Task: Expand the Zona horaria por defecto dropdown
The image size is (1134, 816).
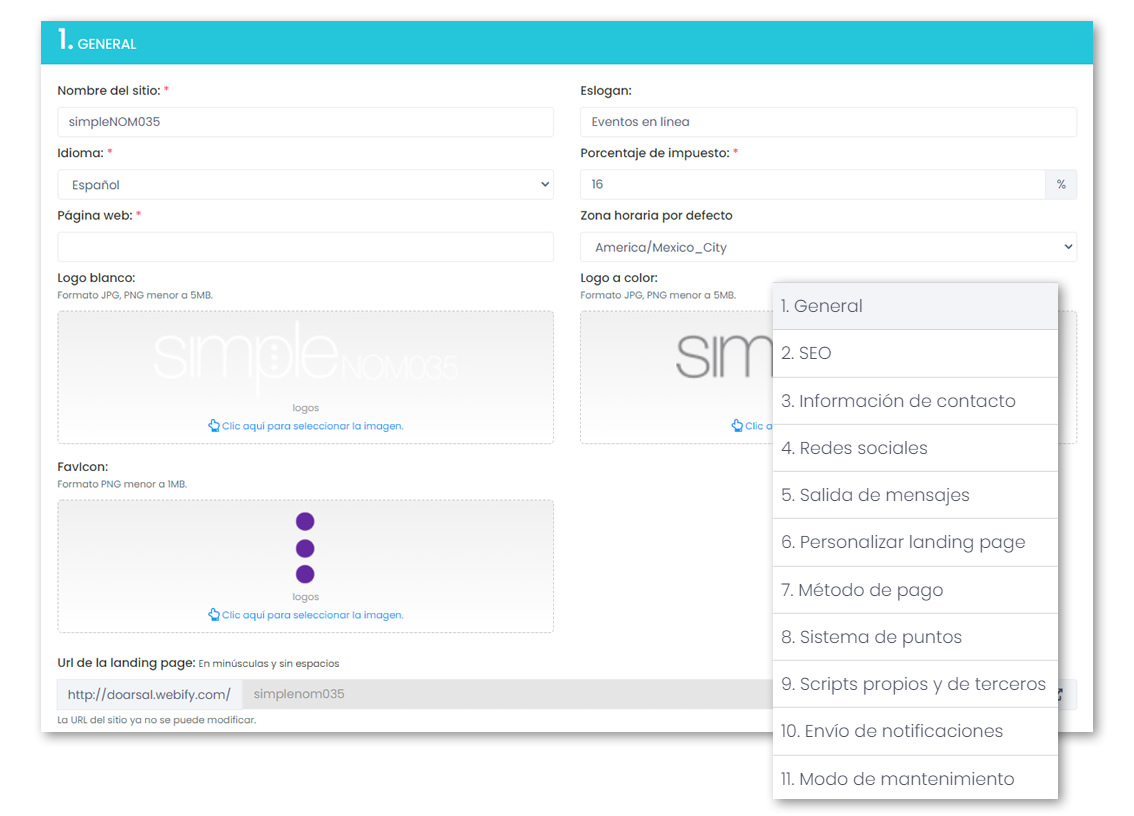Action: 828,247
